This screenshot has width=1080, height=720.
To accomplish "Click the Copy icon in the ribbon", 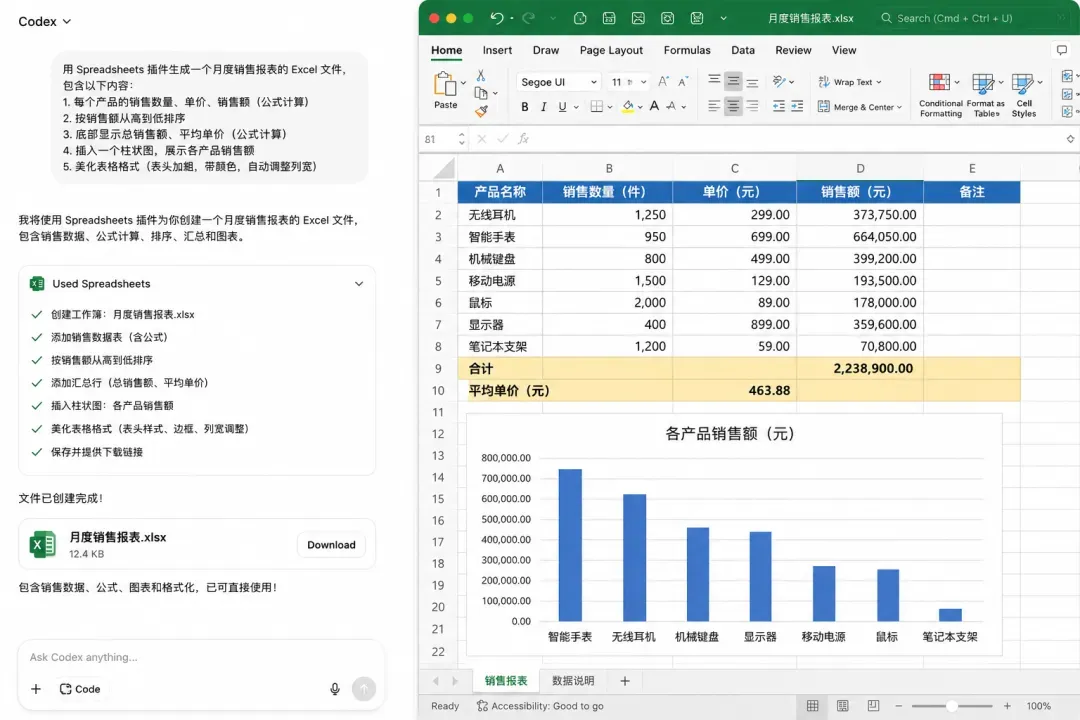I will [x=481, y=93].
